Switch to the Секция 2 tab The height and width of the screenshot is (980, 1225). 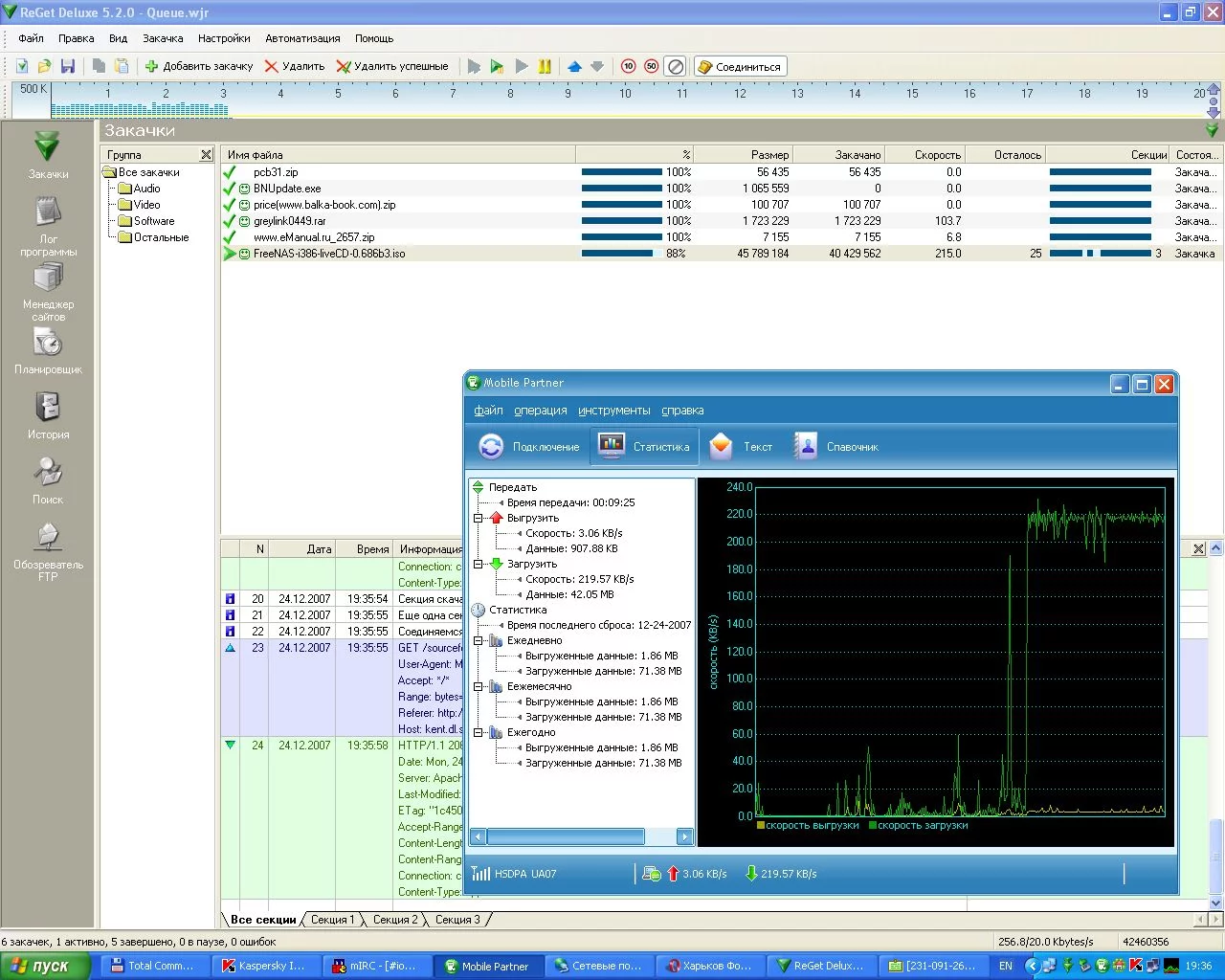pyautogui.click(x=395, y=920)
